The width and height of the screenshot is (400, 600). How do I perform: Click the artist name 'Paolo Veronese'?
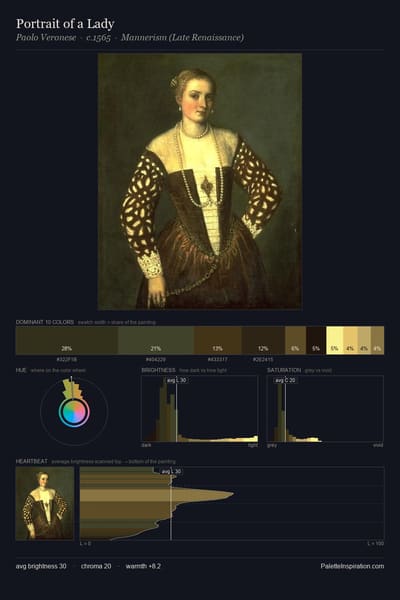(x=46, y=38)
